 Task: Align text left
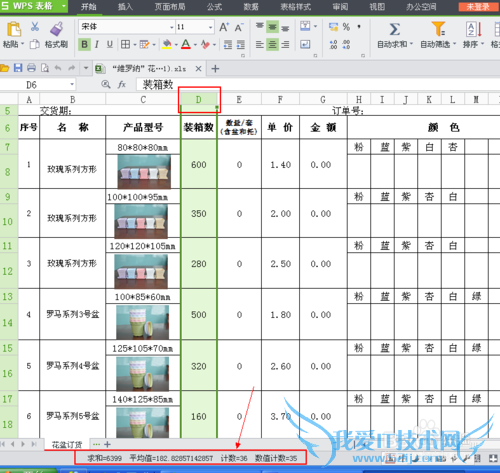click(260, 44)
